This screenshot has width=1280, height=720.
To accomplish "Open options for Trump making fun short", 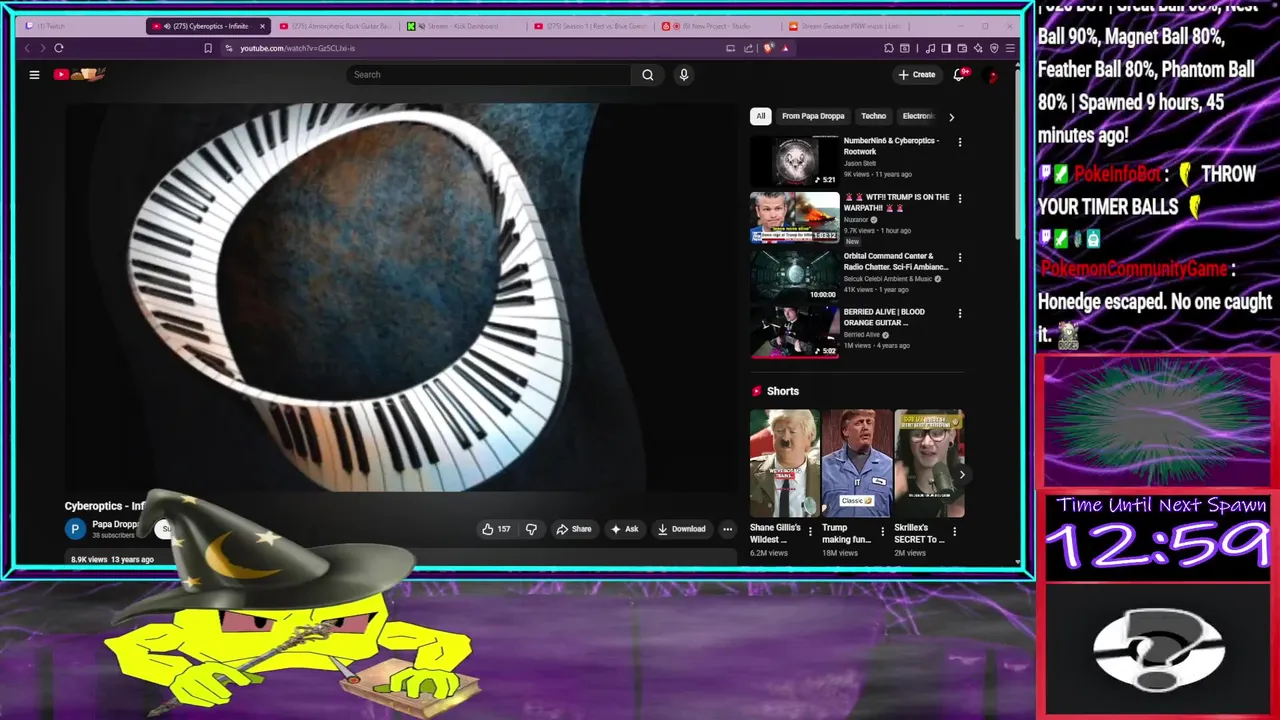I will click(882, 532).
